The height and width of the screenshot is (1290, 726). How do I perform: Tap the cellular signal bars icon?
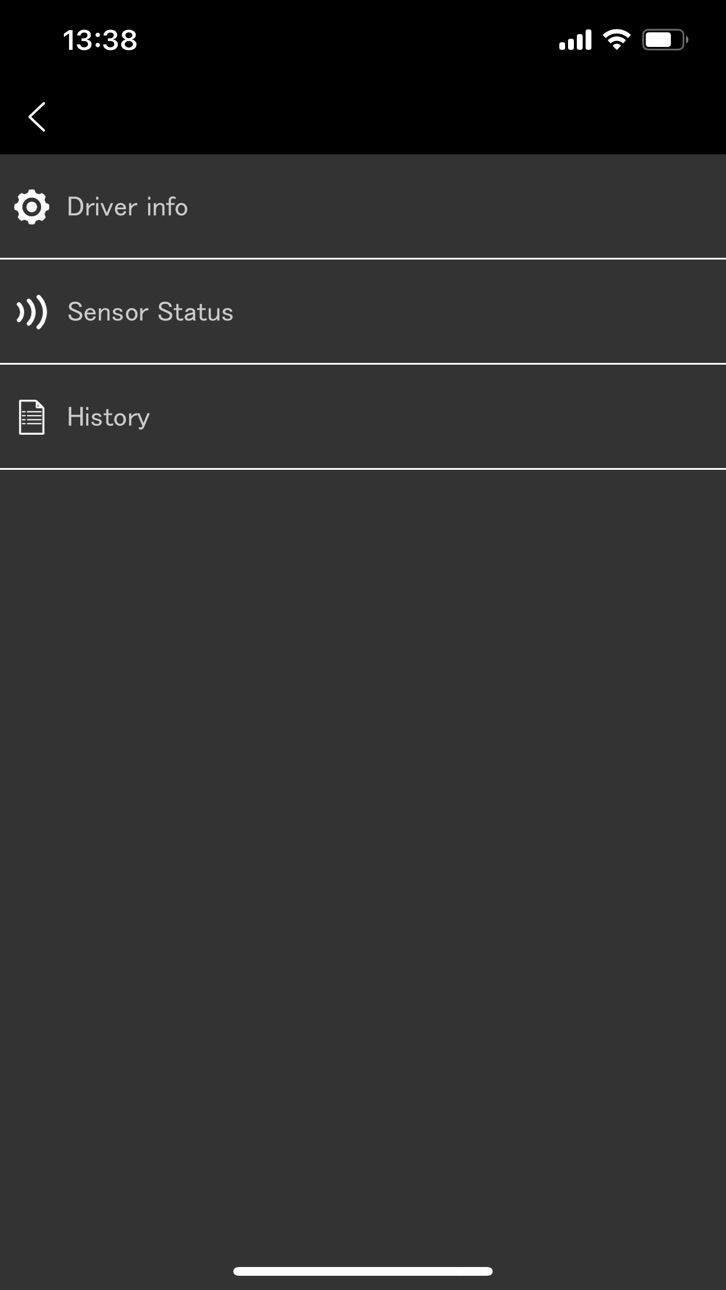[575, 41]
